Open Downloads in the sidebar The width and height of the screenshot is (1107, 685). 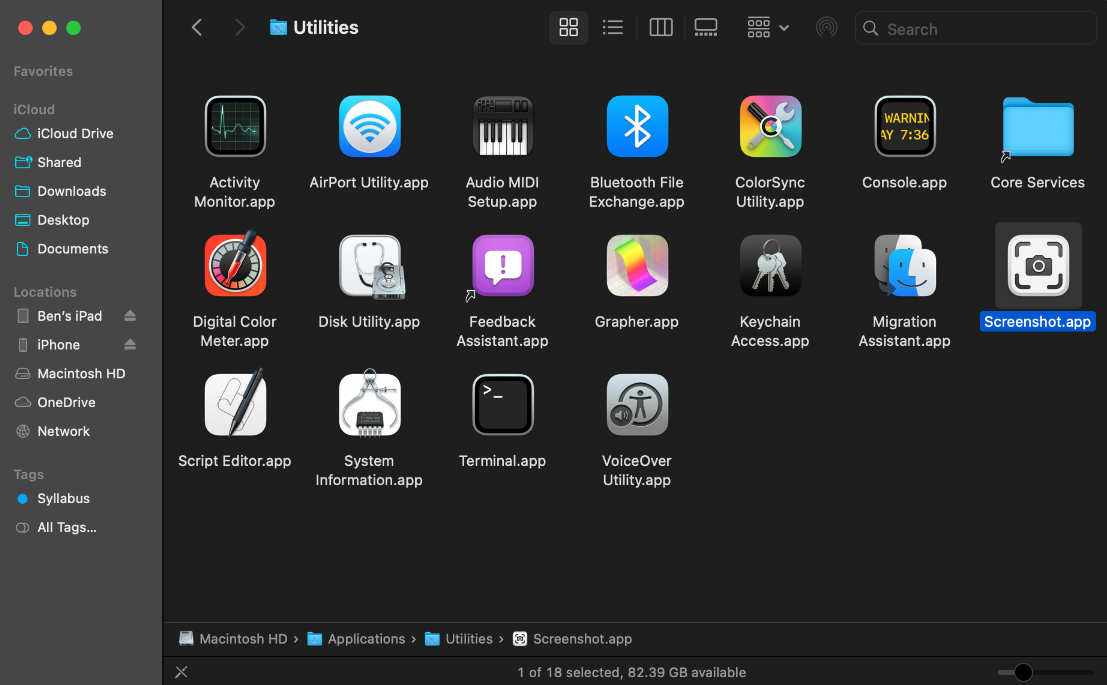tap(71, 191)
